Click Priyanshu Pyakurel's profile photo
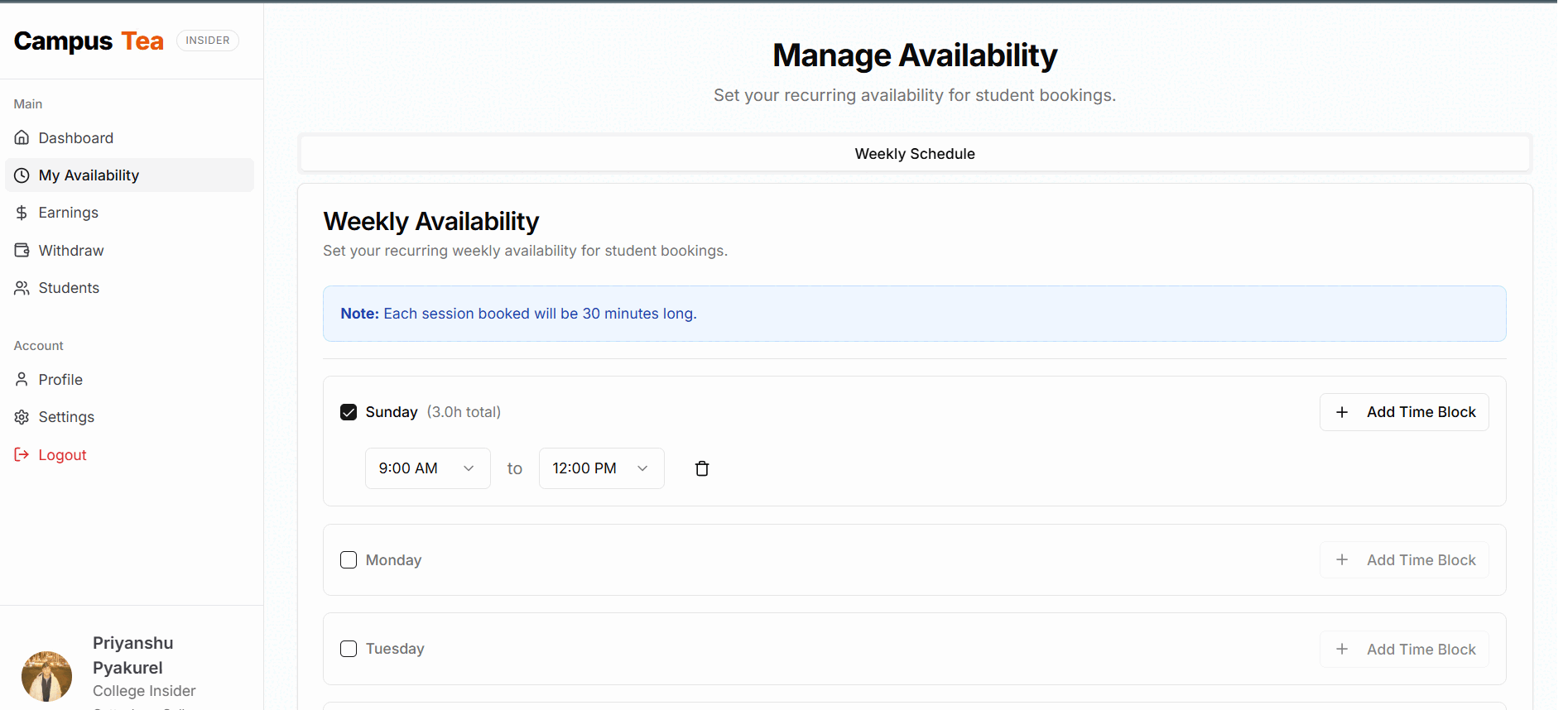The width and height of the screenshot is (1568, 710). tap(46, 676)
